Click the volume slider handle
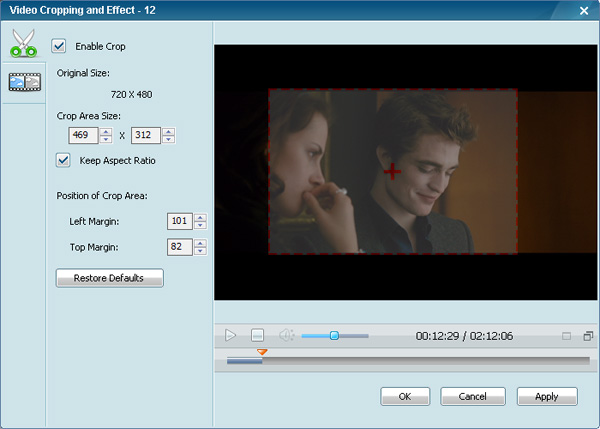Image resolution: width=600 pixels, height=429 pixels. [x=334, y=336]
